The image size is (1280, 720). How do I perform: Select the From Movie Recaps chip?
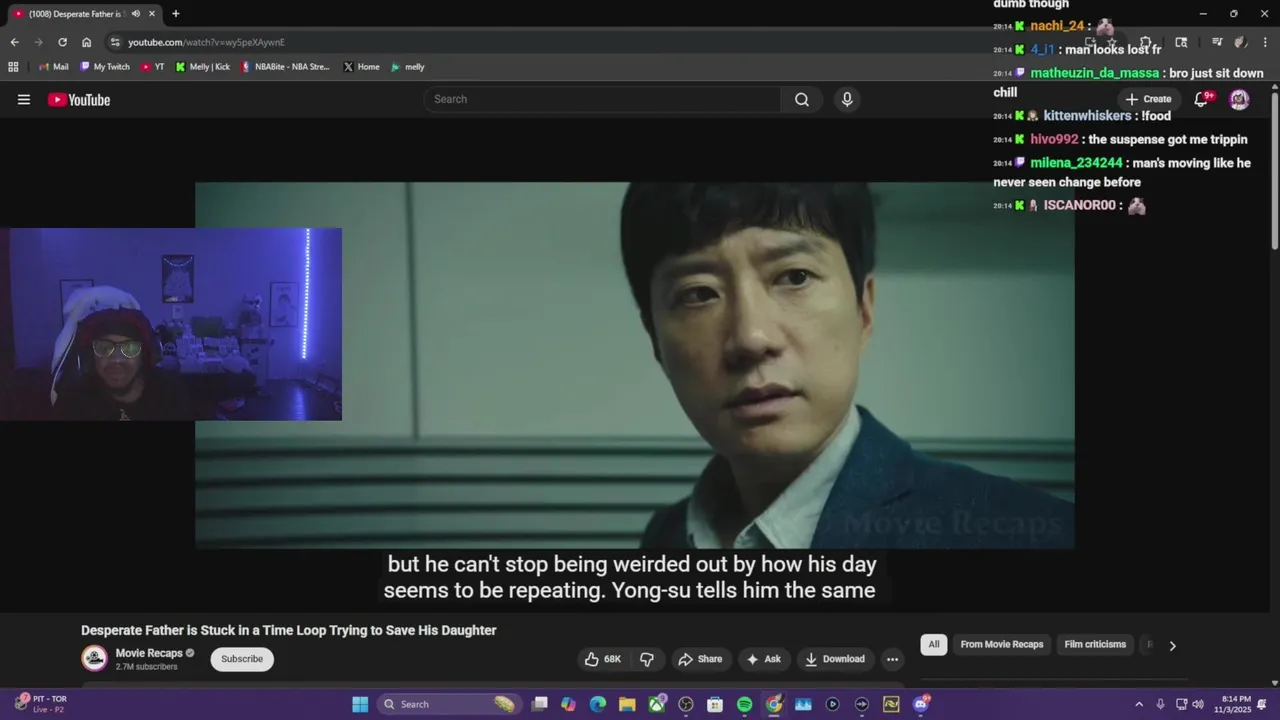coord(1001,645)
